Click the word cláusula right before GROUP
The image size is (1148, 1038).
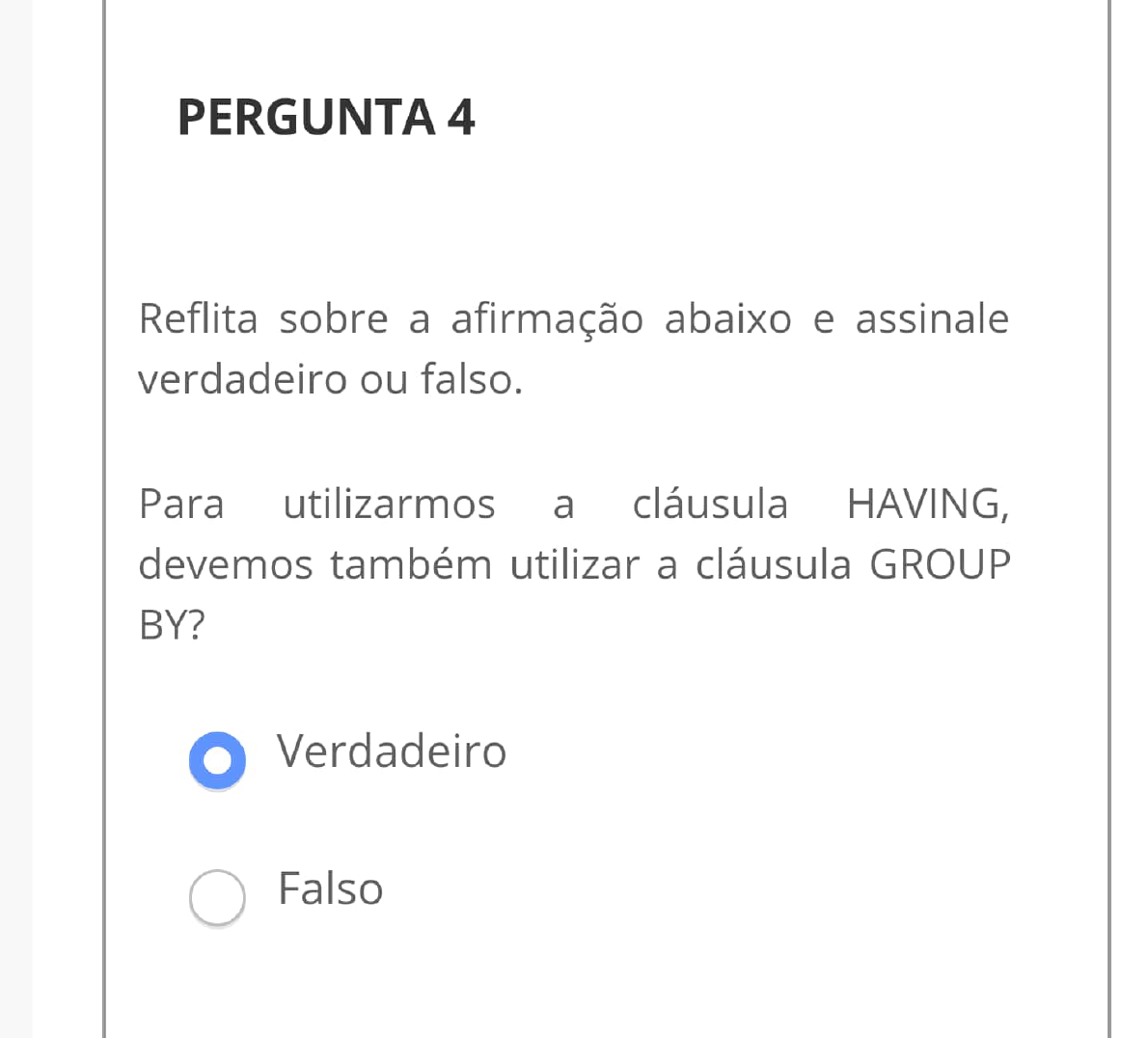[773, 565]
